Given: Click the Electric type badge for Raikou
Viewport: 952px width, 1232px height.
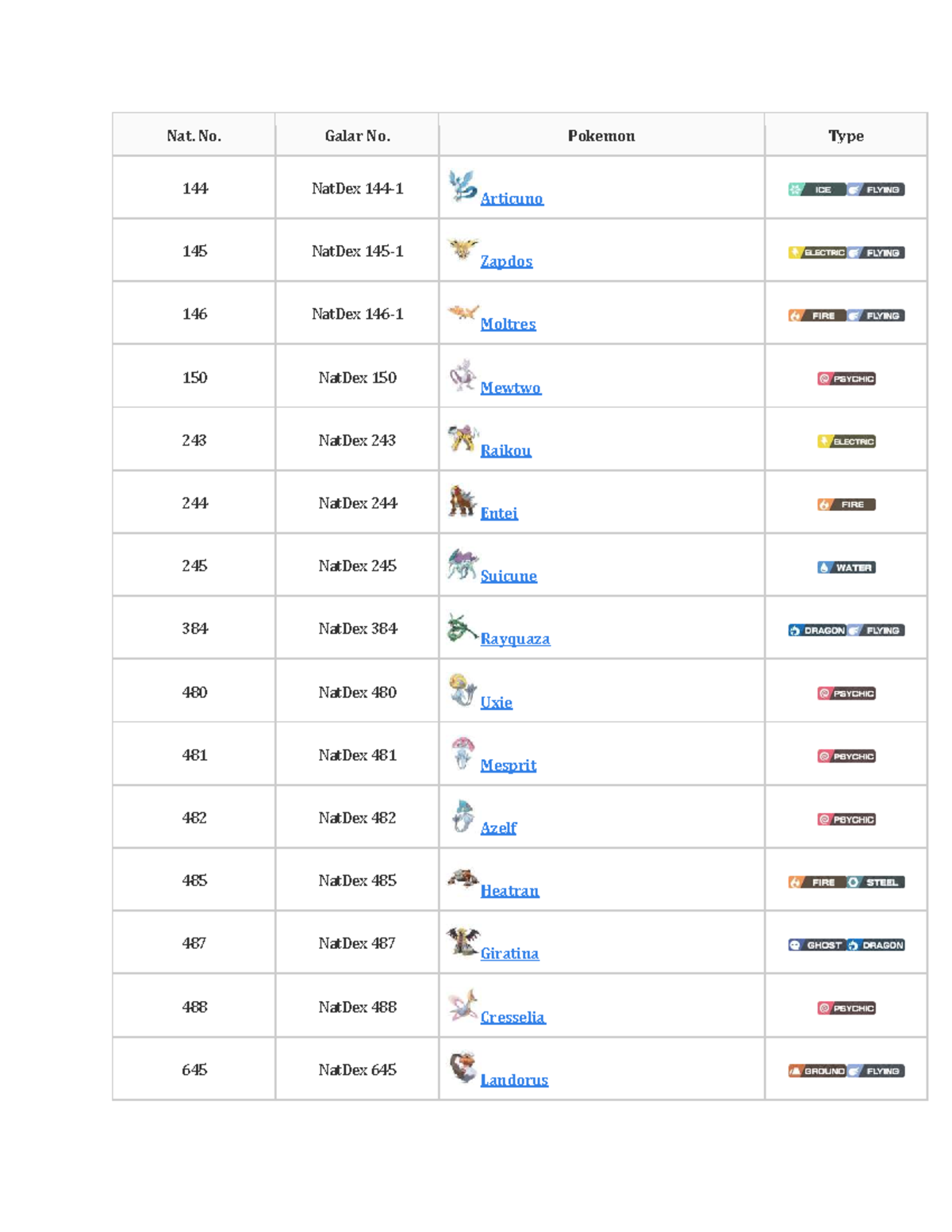Looking at the screenshot, I should tap(846, 441).
